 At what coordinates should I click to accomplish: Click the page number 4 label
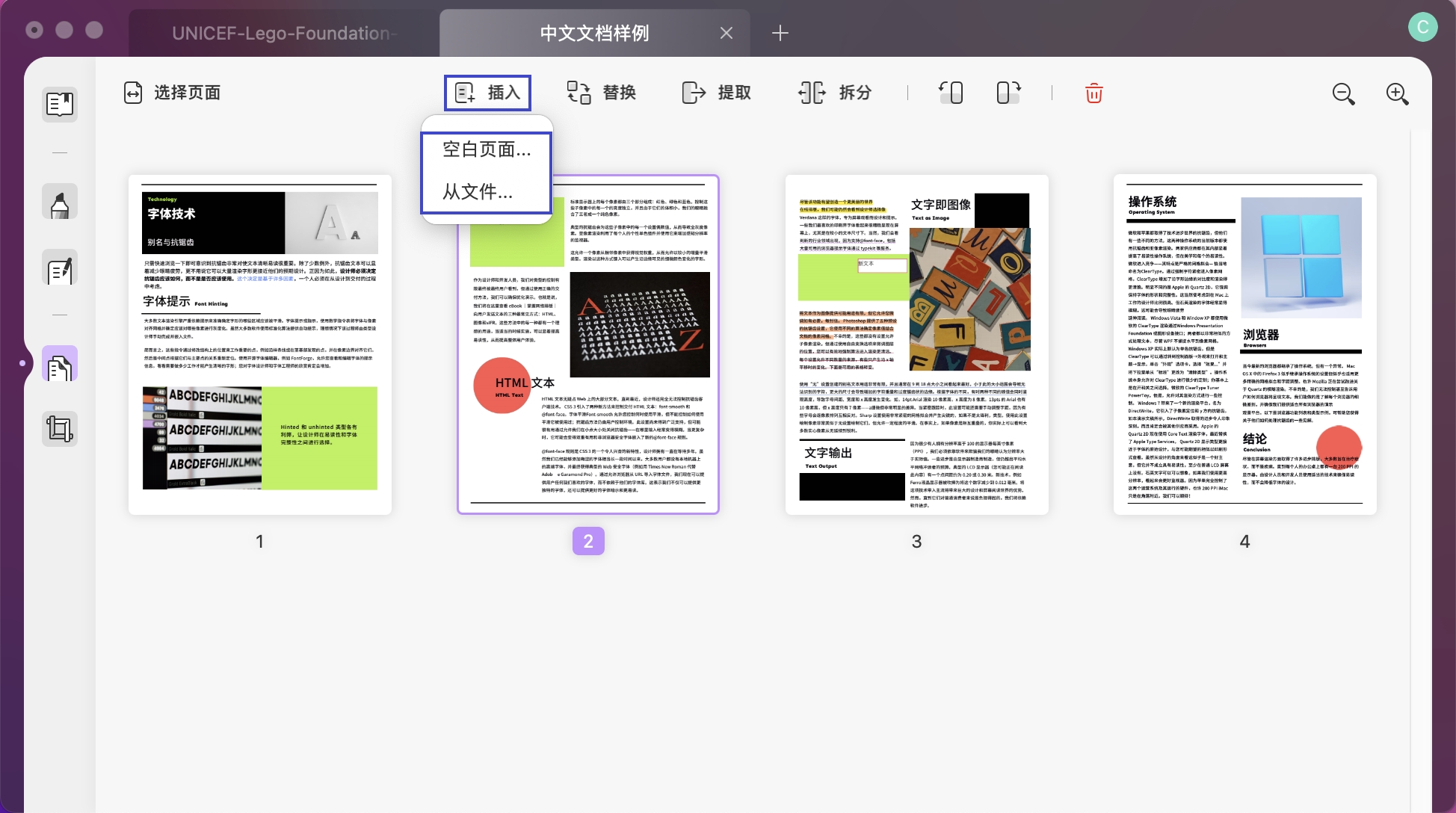(1244, 541)
